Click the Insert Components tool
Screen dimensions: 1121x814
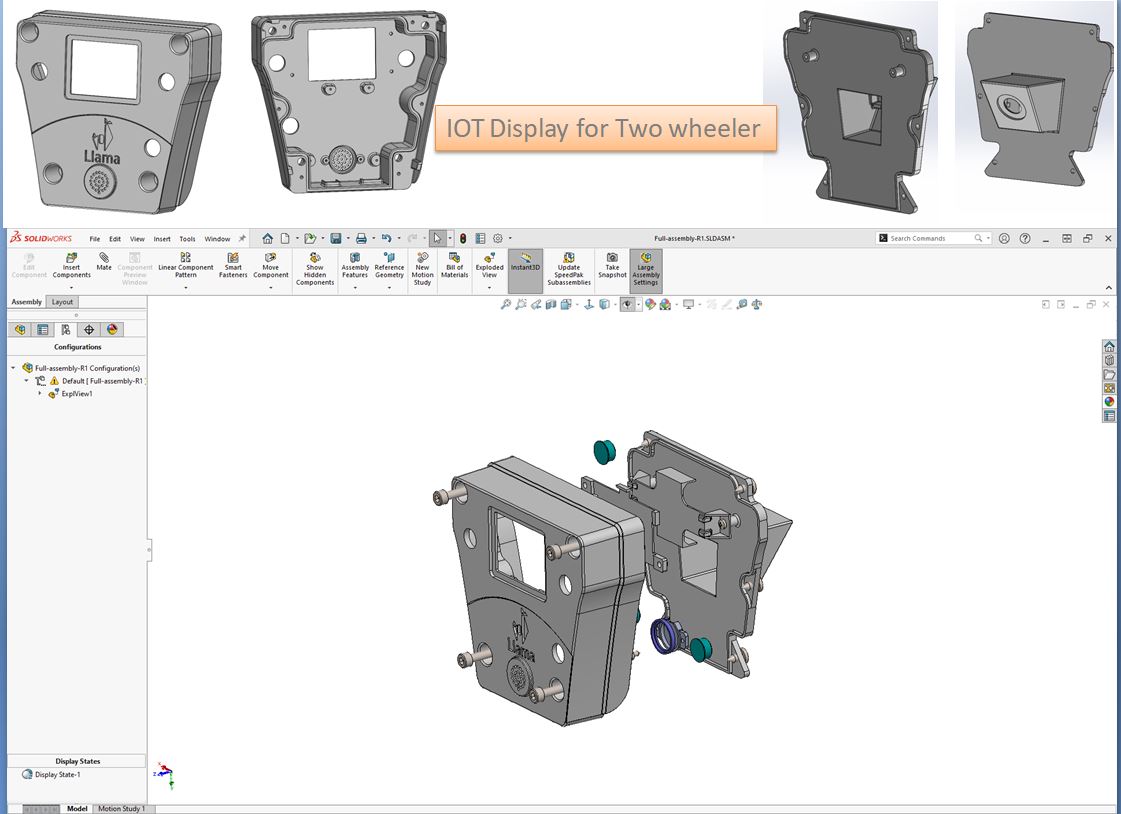pyautogui.click(x=71, y=266)
